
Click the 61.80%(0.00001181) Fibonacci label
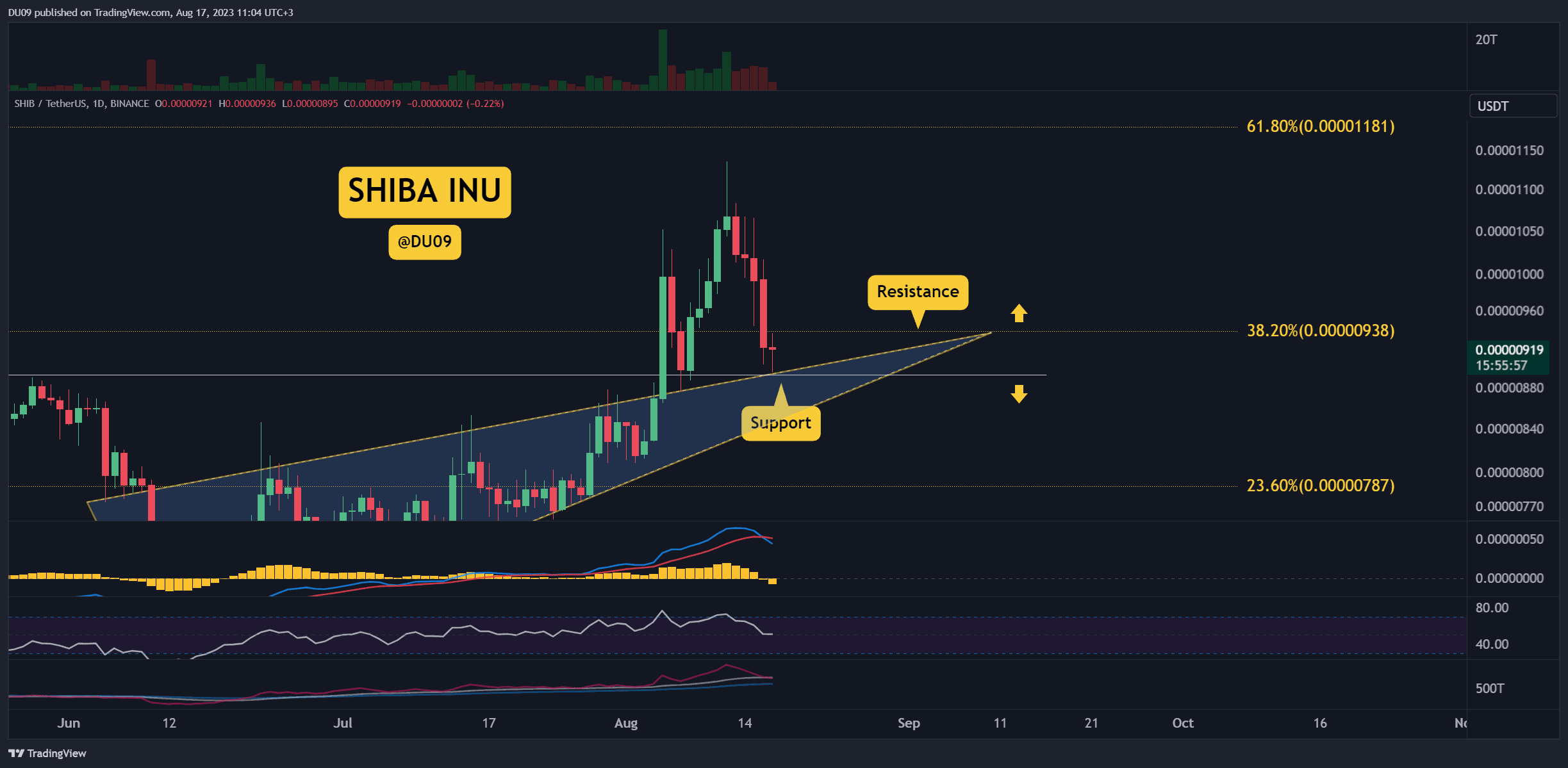pyautogui.click(x=1320, y=126)
